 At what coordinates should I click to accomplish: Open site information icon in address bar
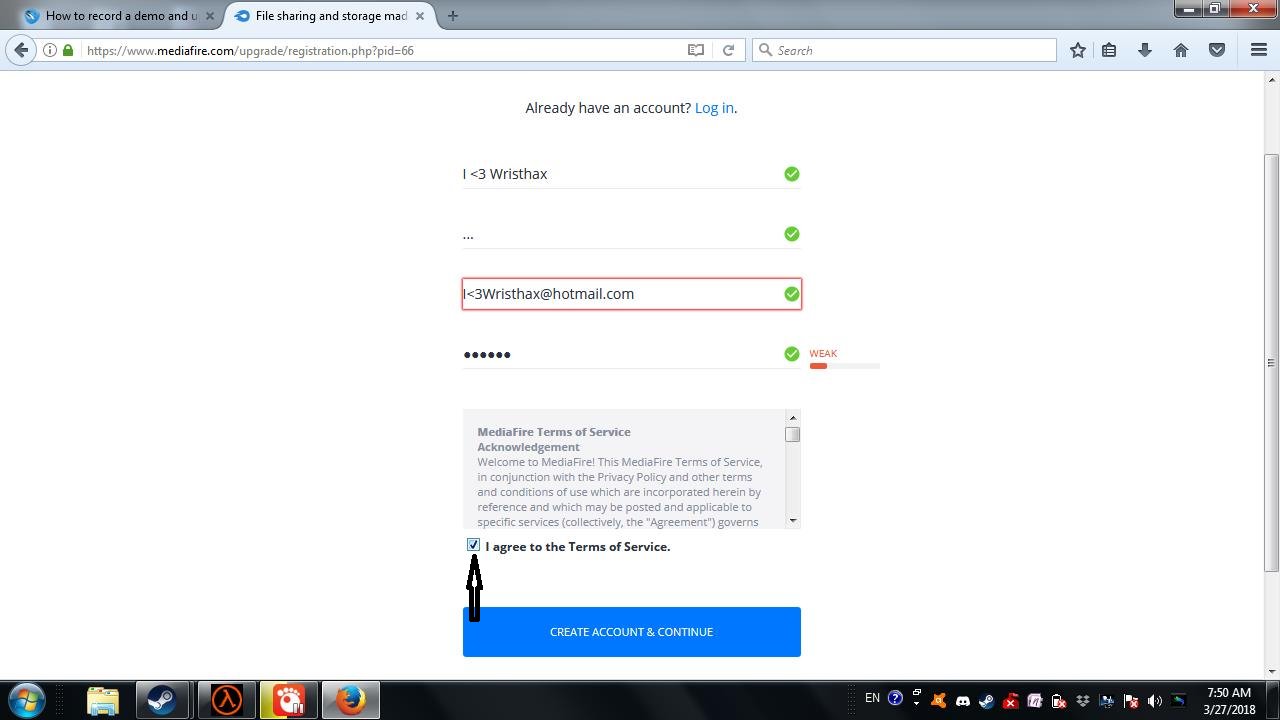coord(49,50)
